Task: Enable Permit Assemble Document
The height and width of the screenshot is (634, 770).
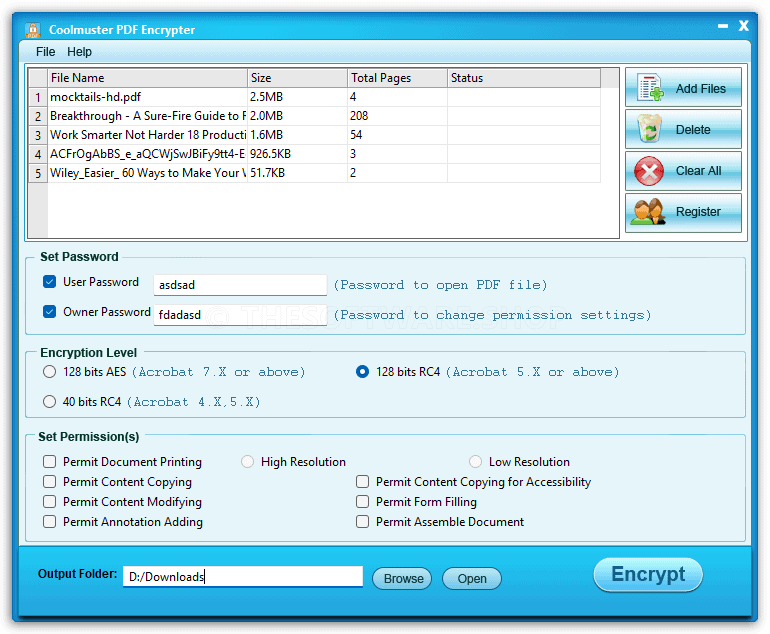Action: 362,522
